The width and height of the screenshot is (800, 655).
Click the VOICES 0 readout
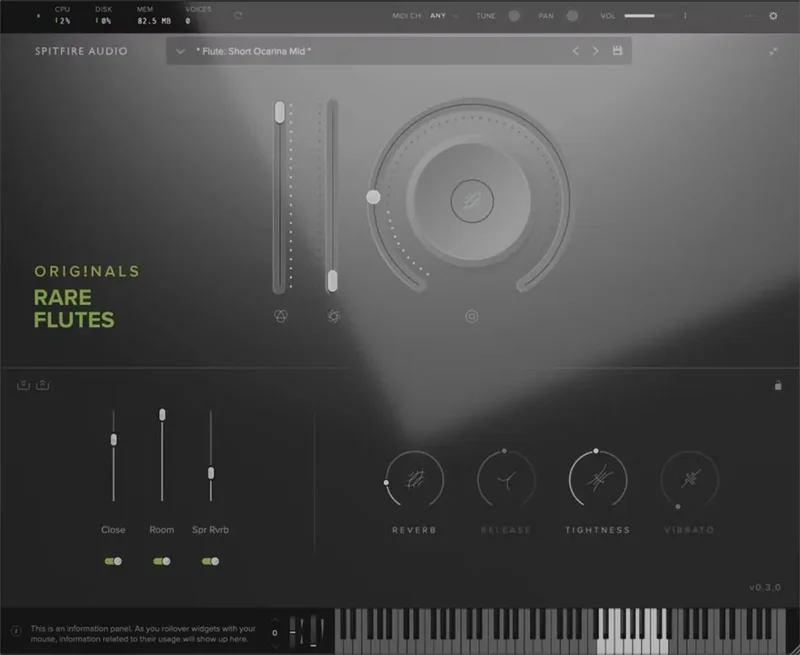(198, 16)
